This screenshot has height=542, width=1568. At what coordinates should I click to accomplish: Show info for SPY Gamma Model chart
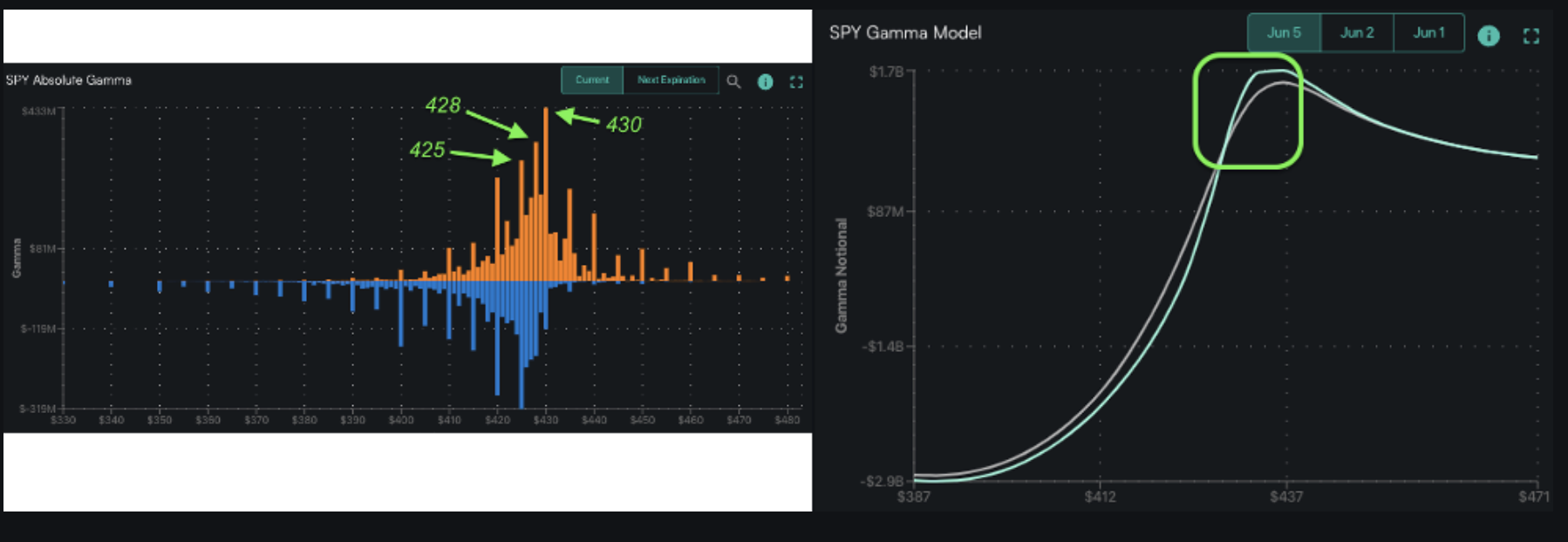coord(1489,36)
